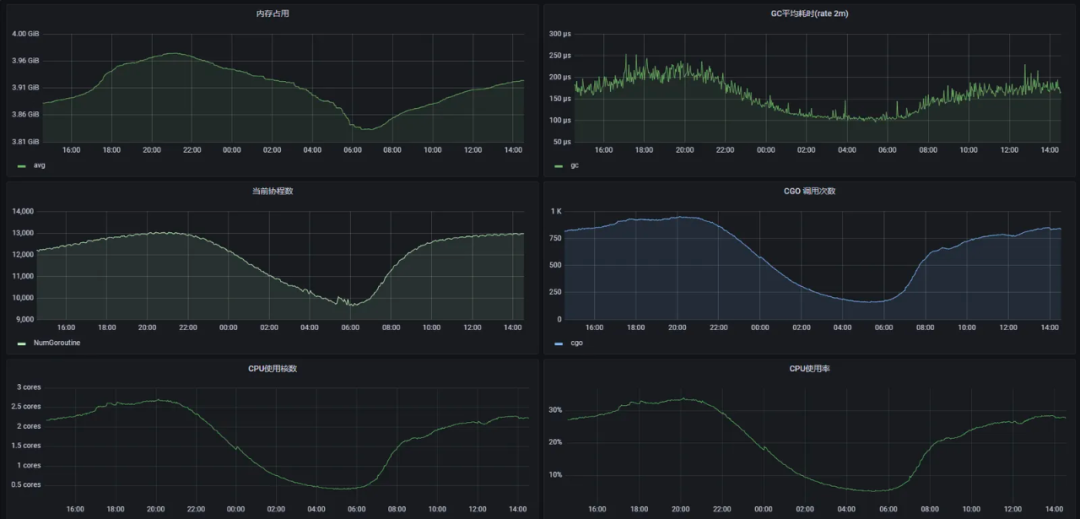Open the CPU使用核数 panel title menu
This screenshot has height=519, width=1080.
[x=273, y=368]
